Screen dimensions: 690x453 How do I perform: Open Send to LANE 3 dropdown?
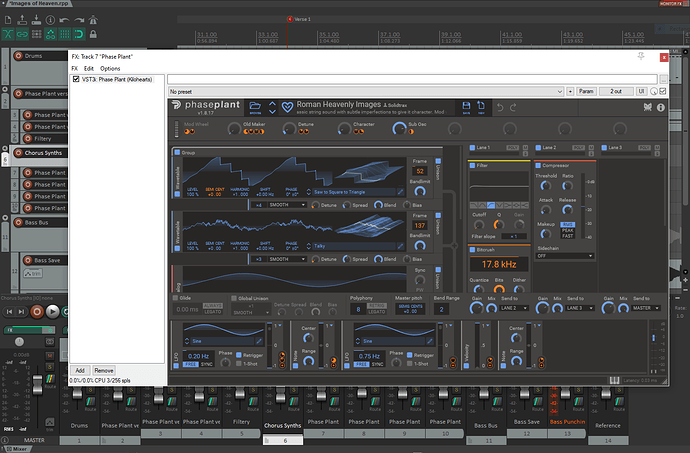click(579, 308)
